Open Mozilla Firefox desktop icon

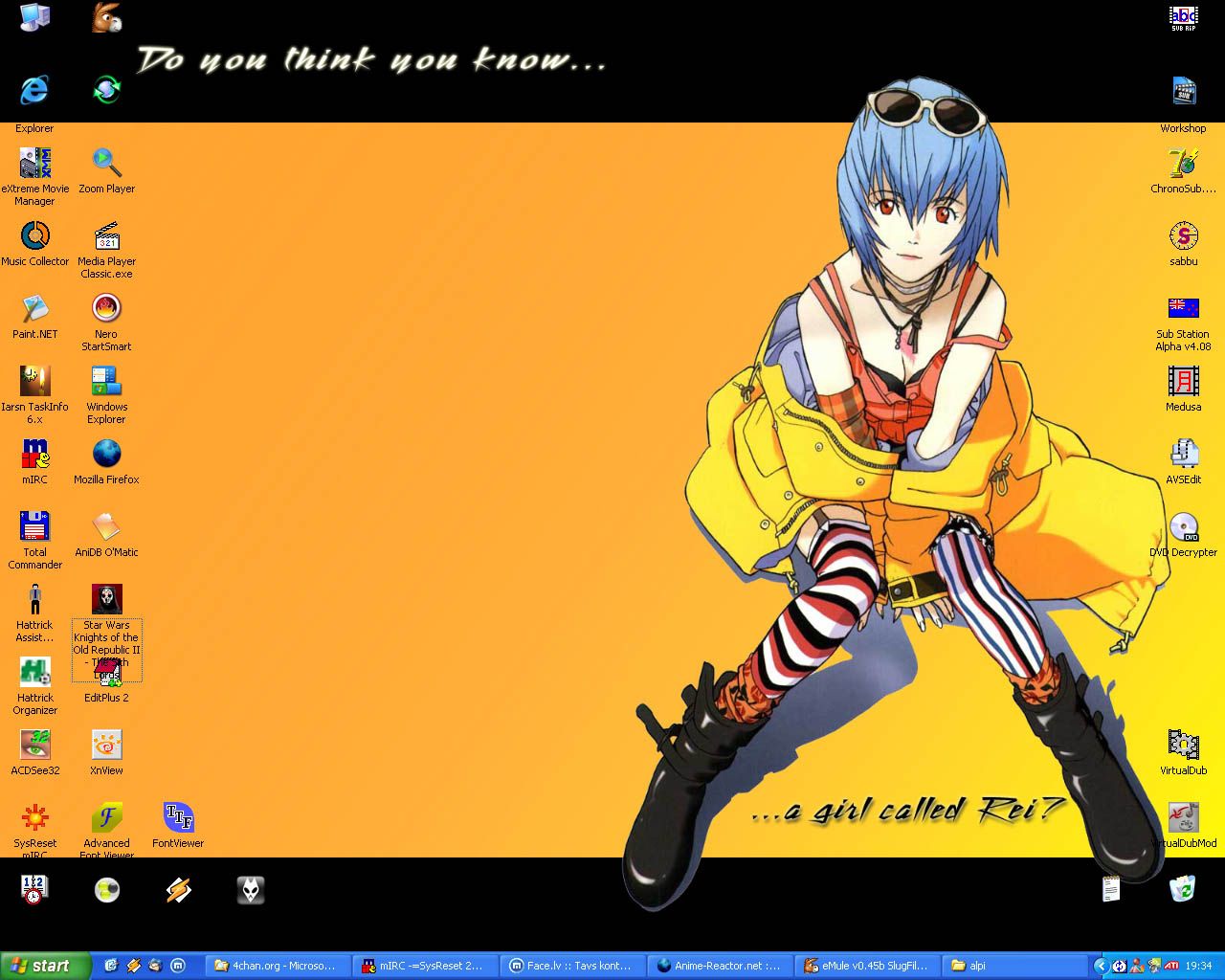click(x=106, y=454)
